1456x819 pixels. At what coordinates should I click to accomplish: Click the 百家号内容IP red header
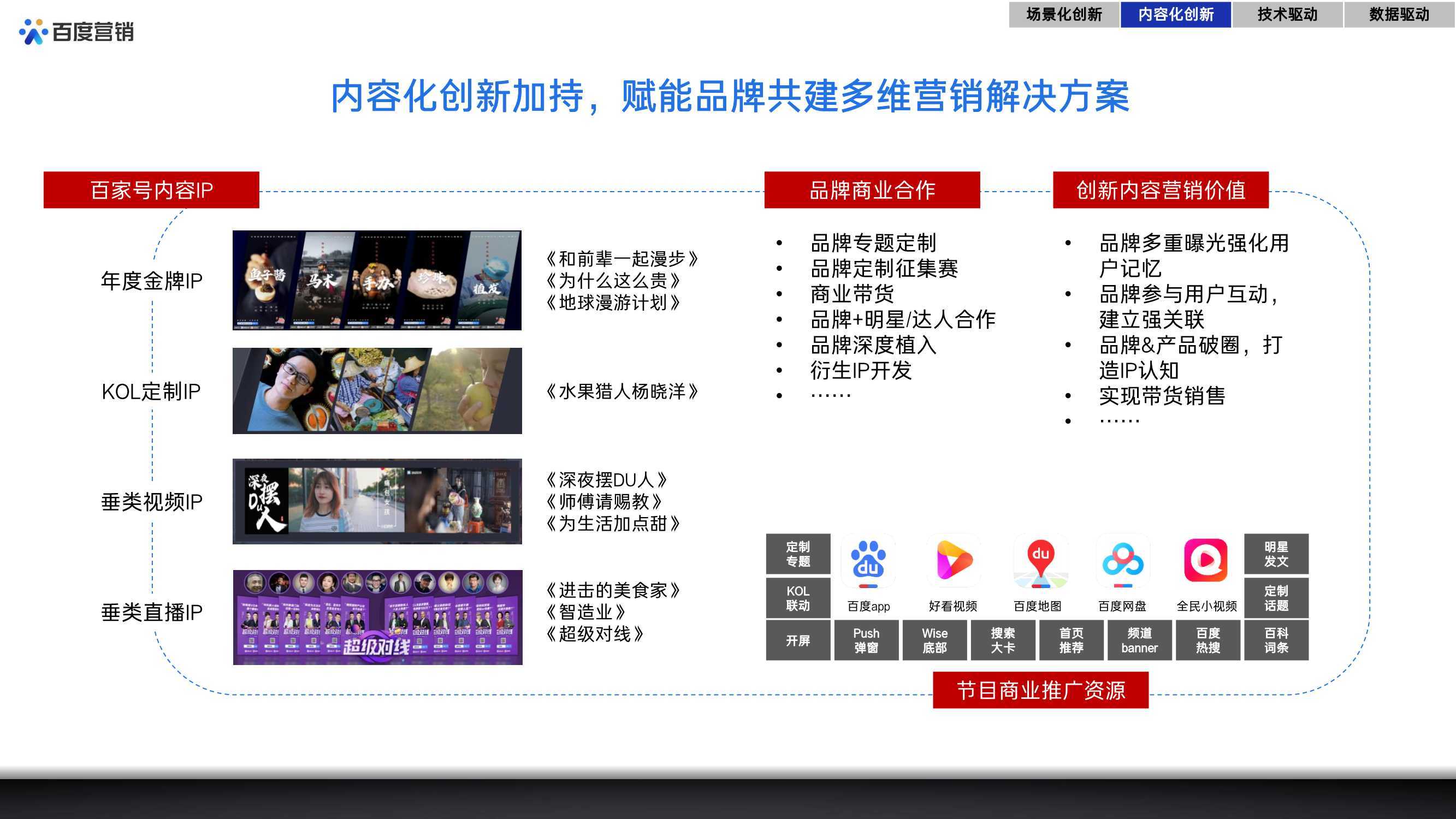[x=151, y=190]
